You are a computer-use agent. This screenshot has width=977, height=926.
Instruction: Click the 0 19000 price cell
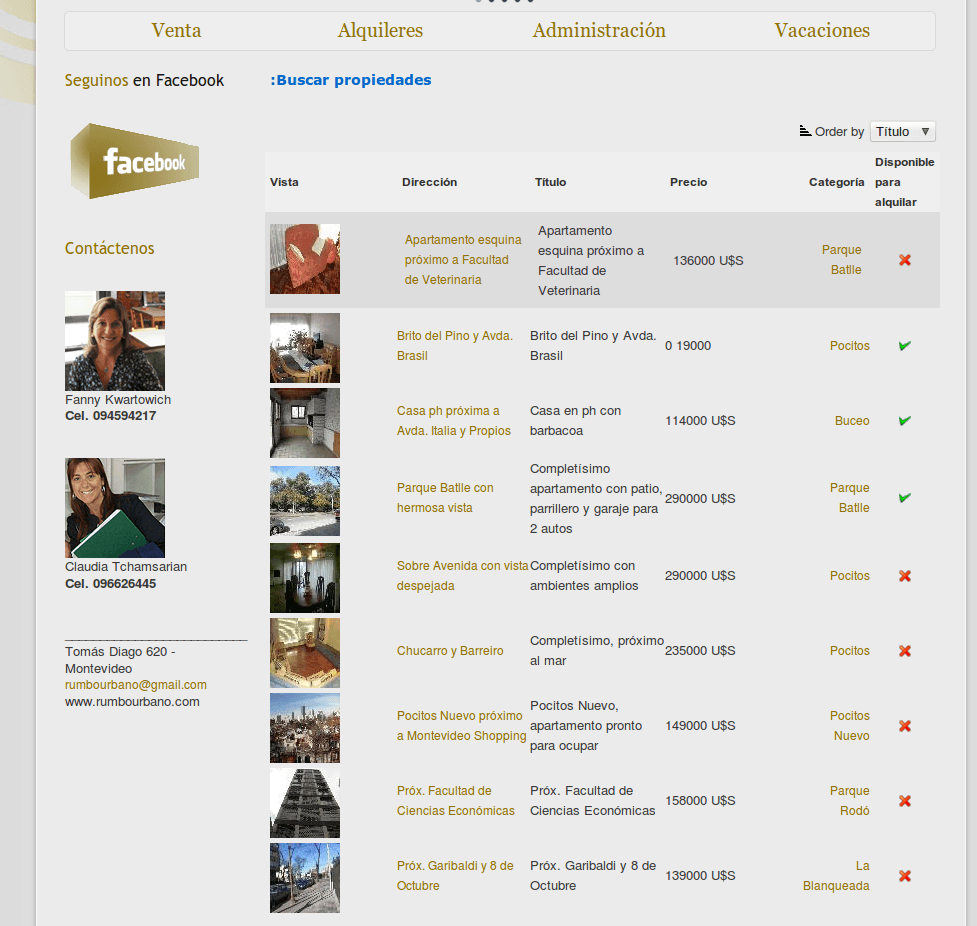(x=688, y=346)
